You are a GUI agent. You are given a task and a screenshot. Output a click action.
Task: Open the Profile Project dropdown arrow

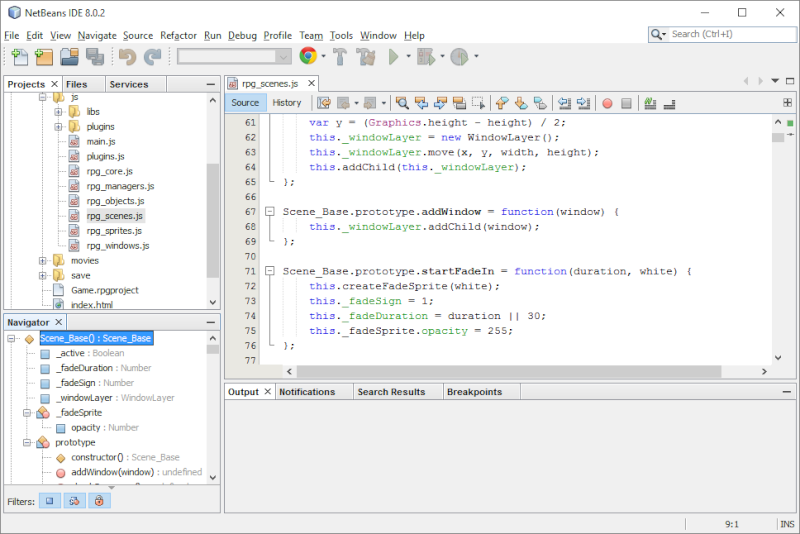pos(476,56)
